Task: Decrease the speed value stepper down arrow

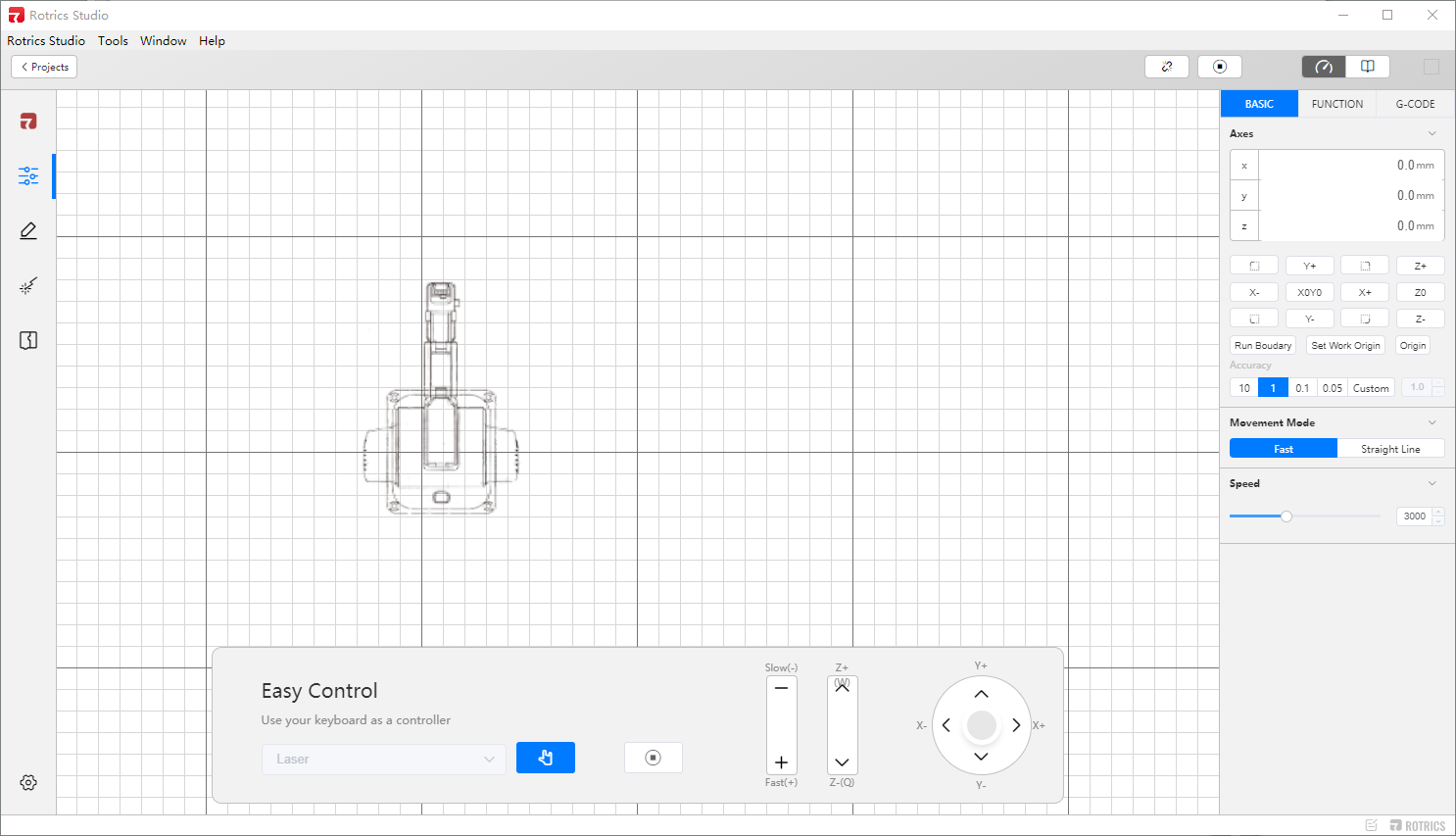Action: (1438, 520)
